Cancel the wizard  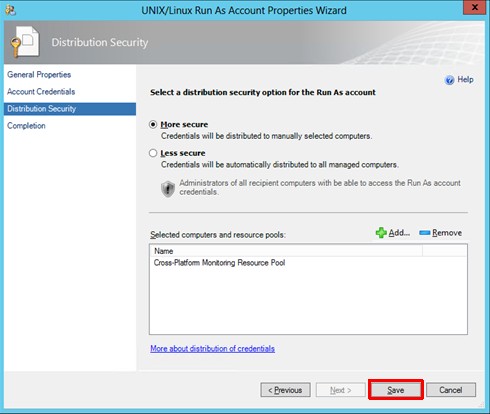tap(451, 390)
